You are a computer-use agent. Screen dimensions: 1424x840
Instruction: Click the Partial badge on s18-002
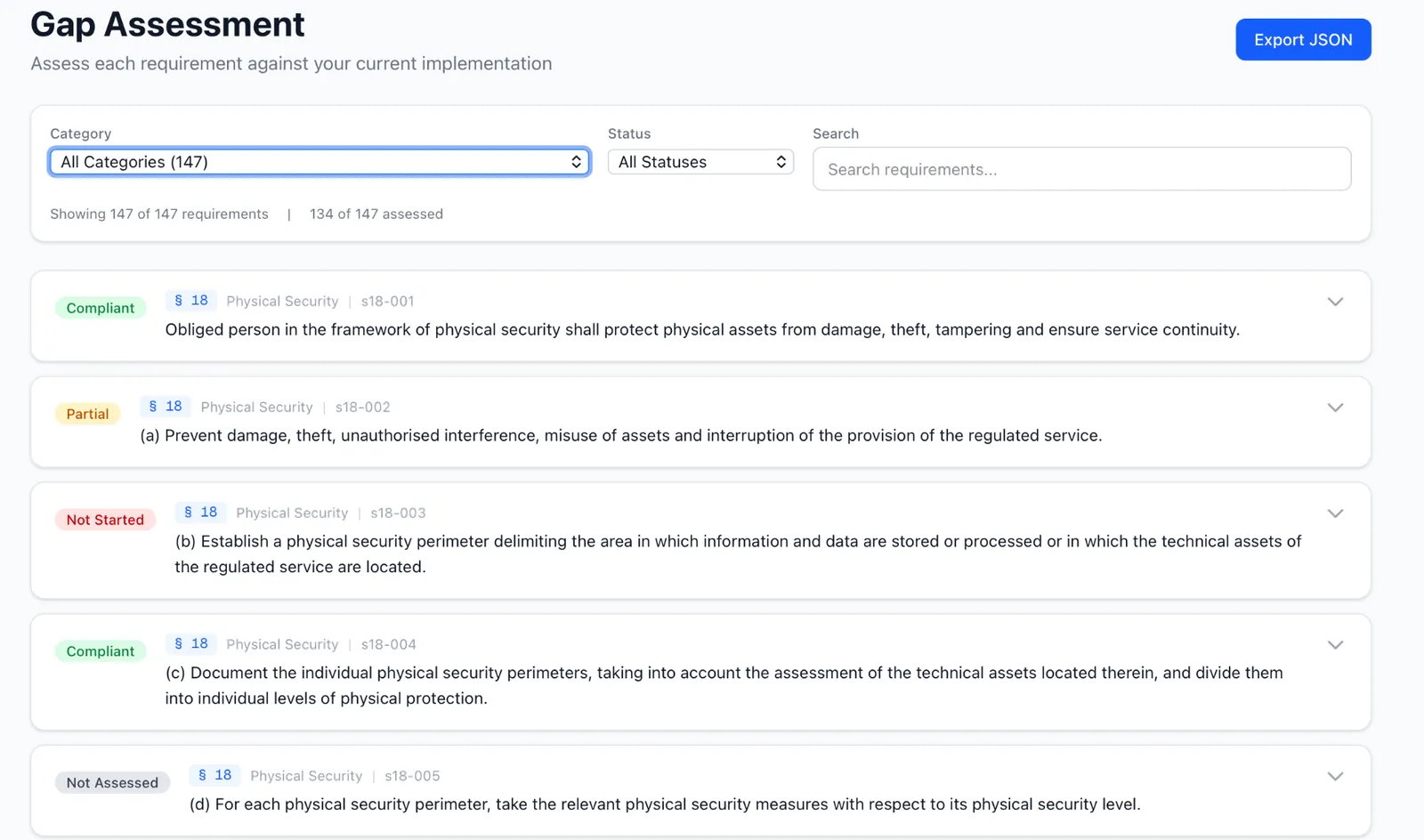(87, 414)
